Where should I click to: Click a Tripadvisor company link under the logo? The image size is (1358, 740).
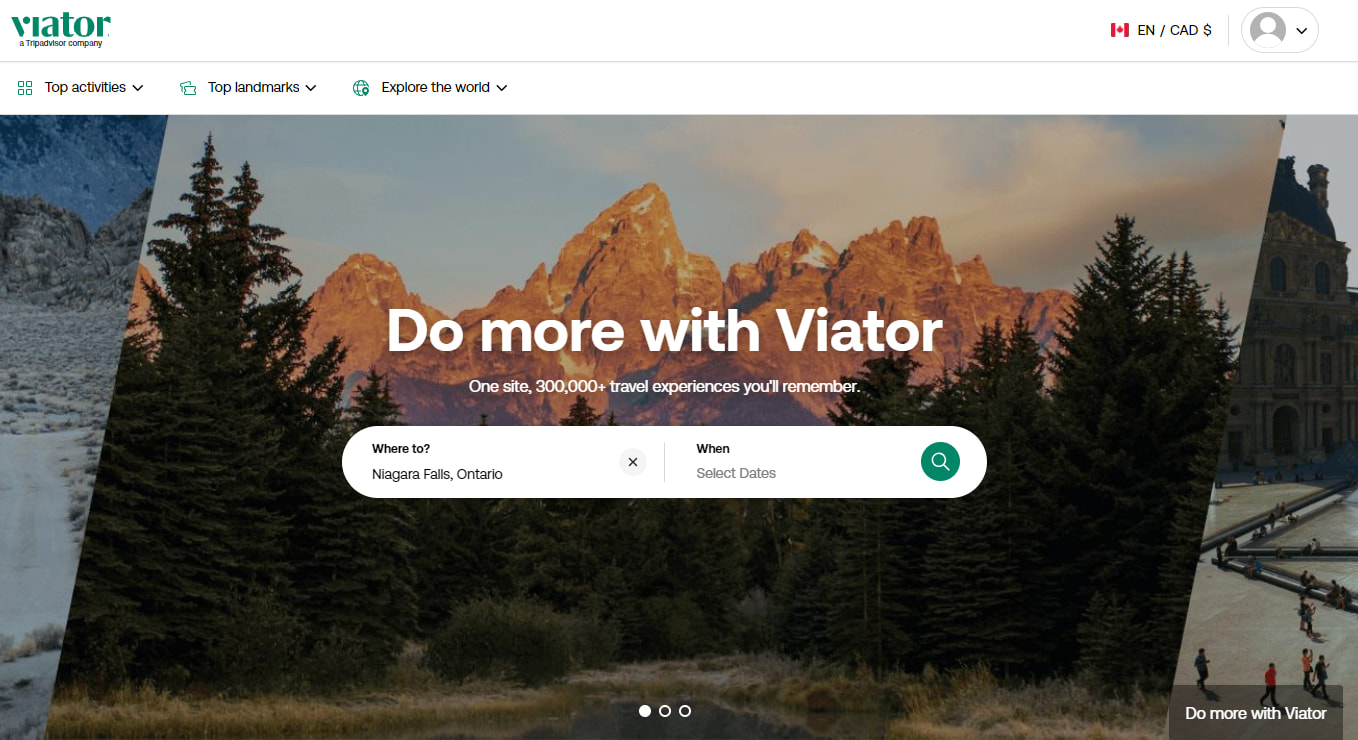[60, 42]
